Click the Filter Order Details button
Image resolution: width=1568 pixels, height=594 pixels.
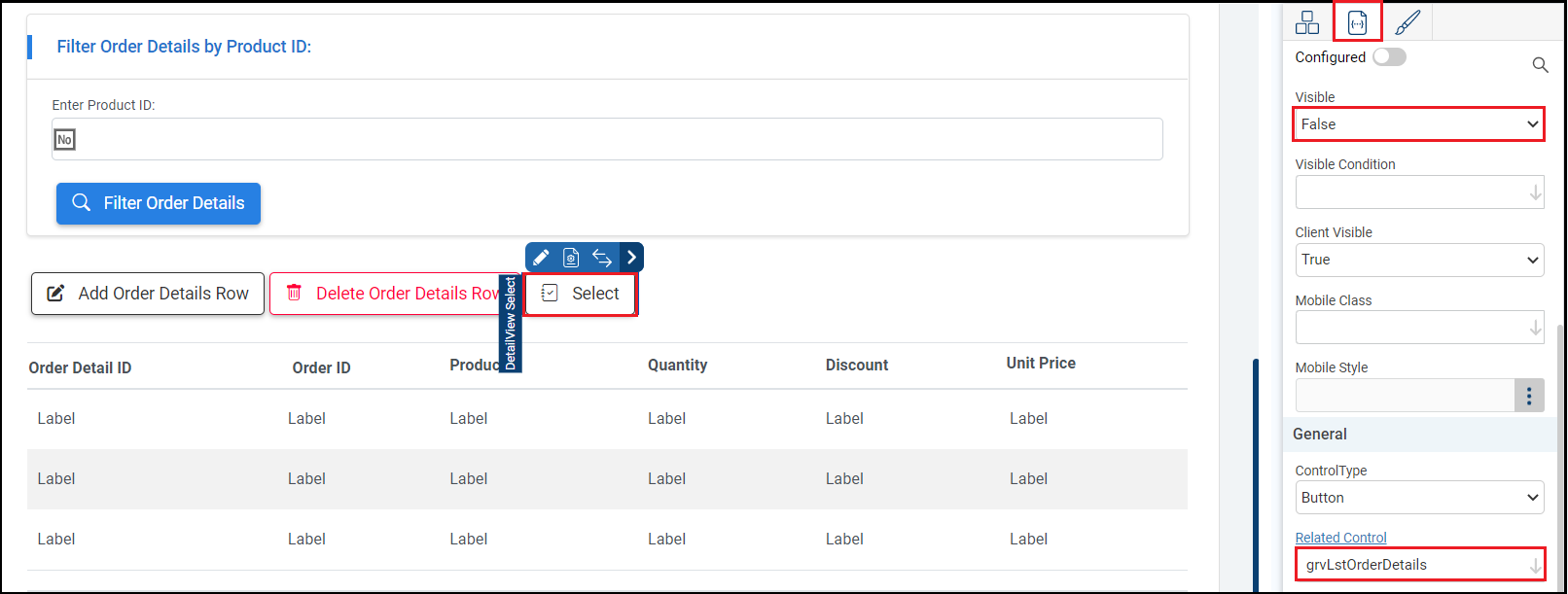(x=159, y=203)
